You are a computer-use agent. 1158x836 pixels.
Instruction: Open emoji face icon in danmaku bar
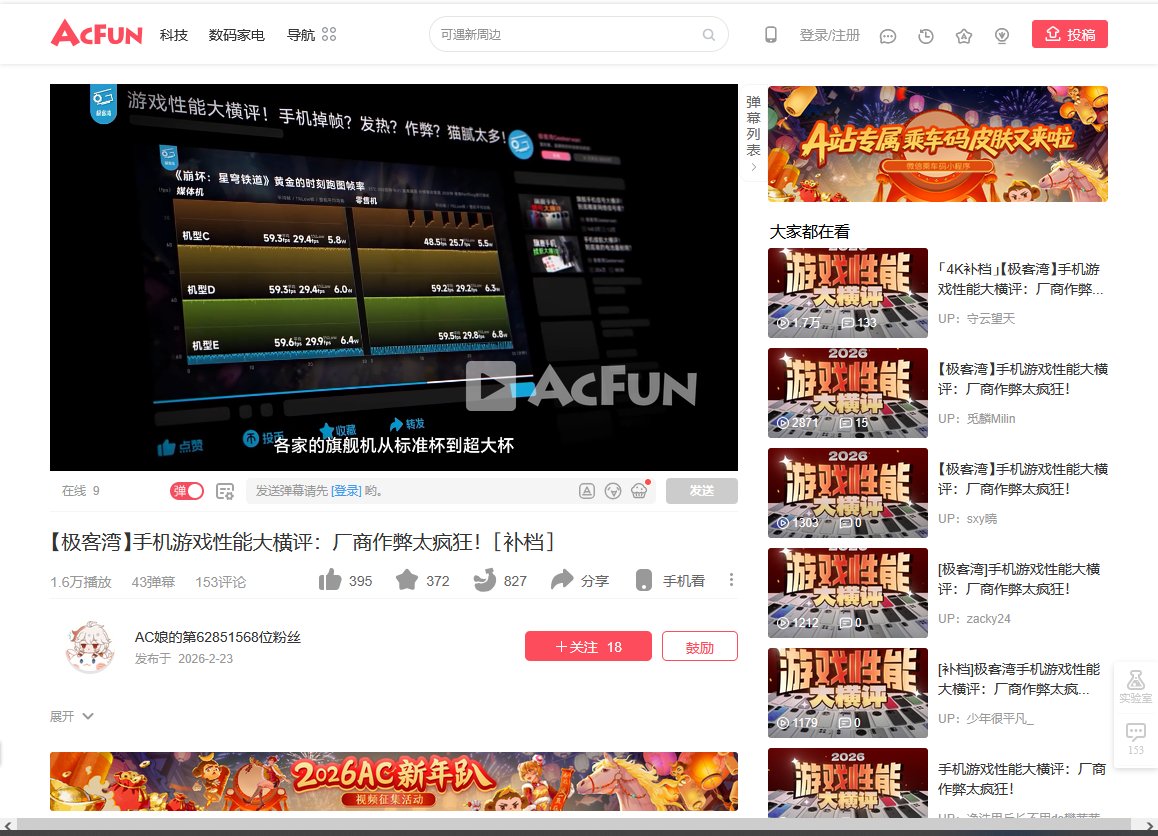(x=613, y=491)
